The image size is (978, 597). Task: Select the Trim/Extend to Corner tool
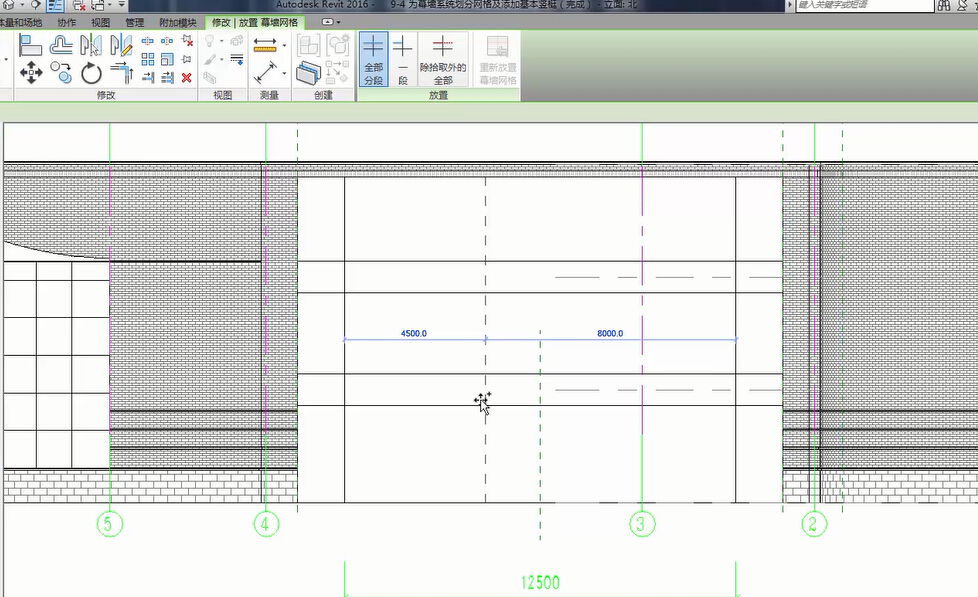tap(122, 72)
